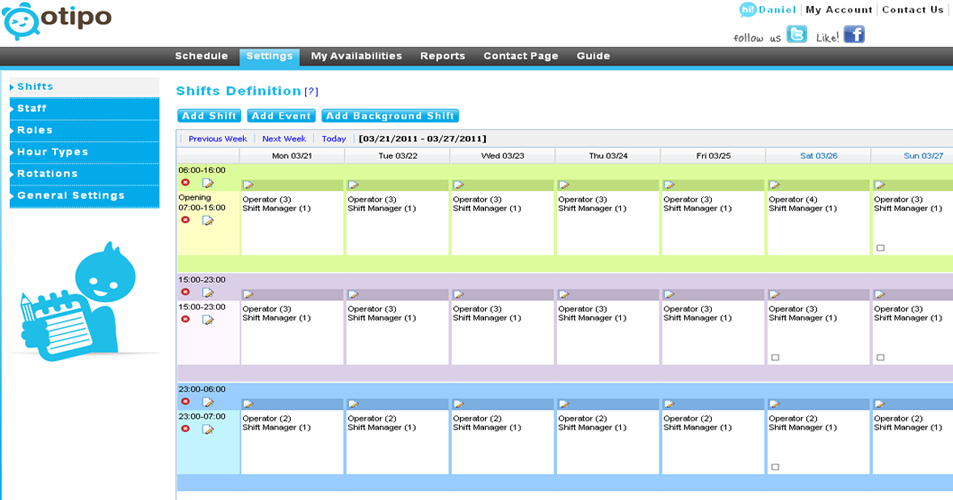
Task: Select Staff in the sidebar
Action: (32, 108)
